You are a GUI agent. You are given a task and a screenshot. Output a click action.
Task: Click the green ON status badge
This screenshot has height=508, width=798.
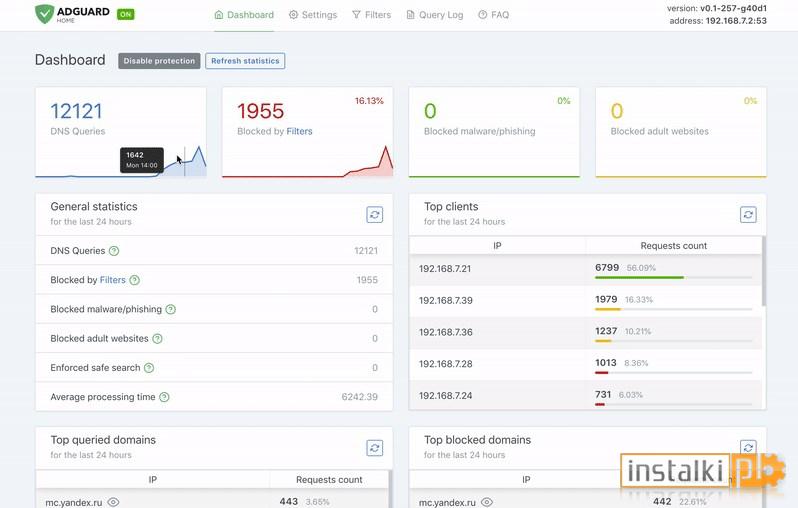click(125, 14)
